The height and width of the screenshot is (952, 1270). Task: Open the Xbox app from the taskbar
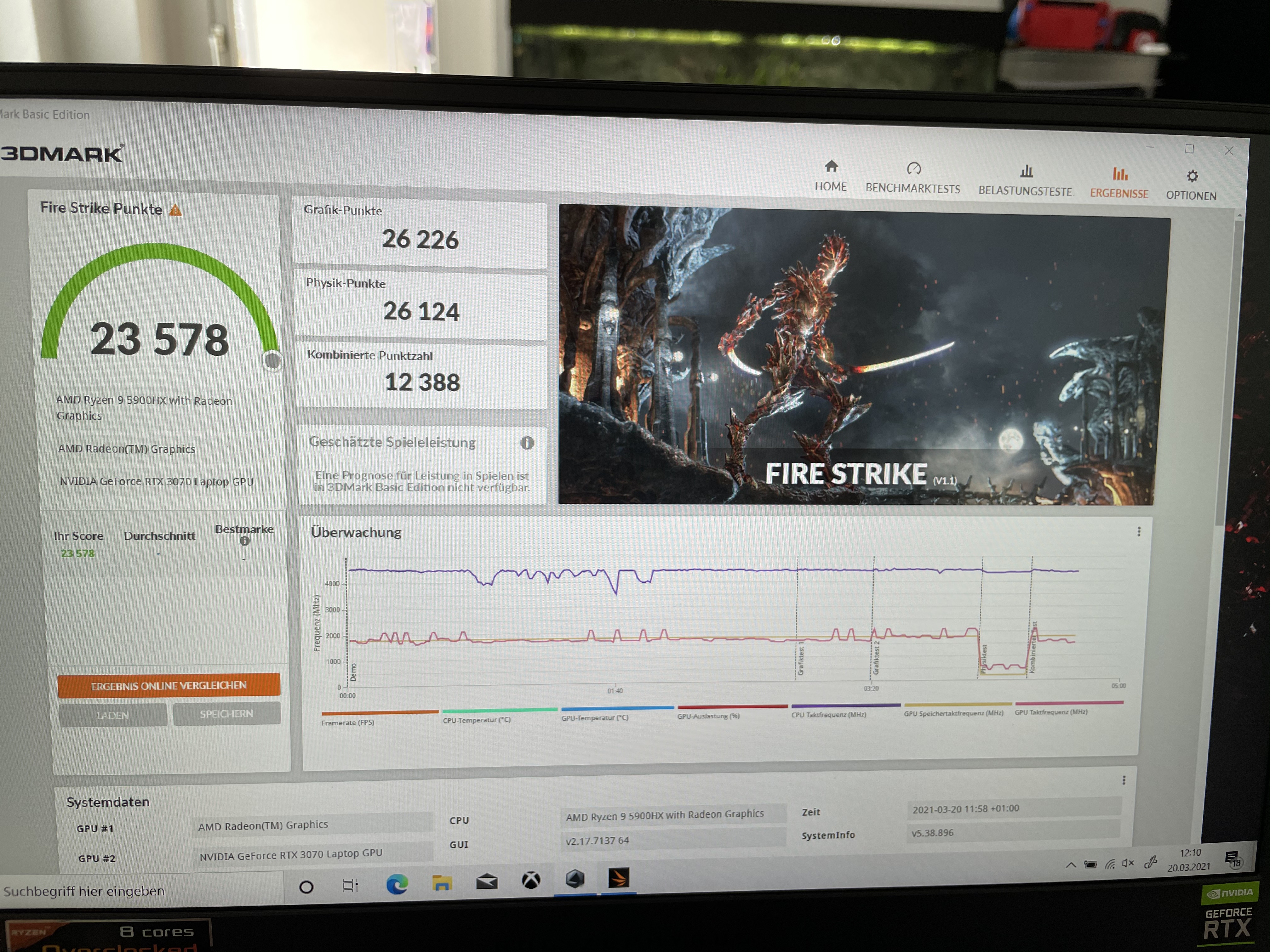[530, 880]
